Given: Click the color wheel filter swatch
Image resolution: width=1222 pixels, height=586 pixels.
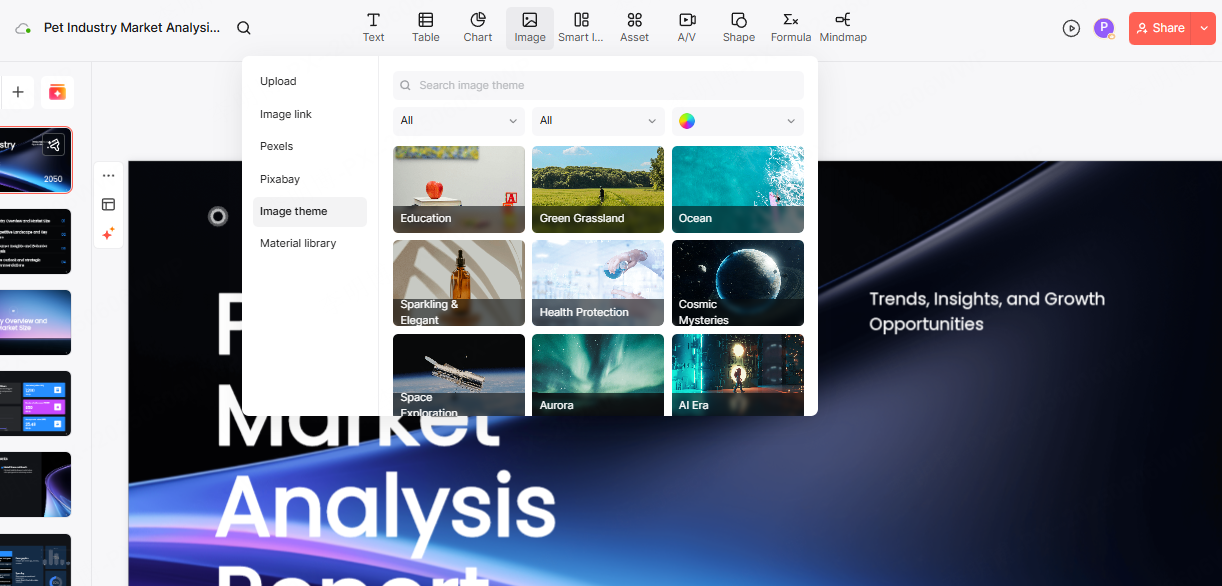Looking at the screenshot, I should (x=687, y=120).
